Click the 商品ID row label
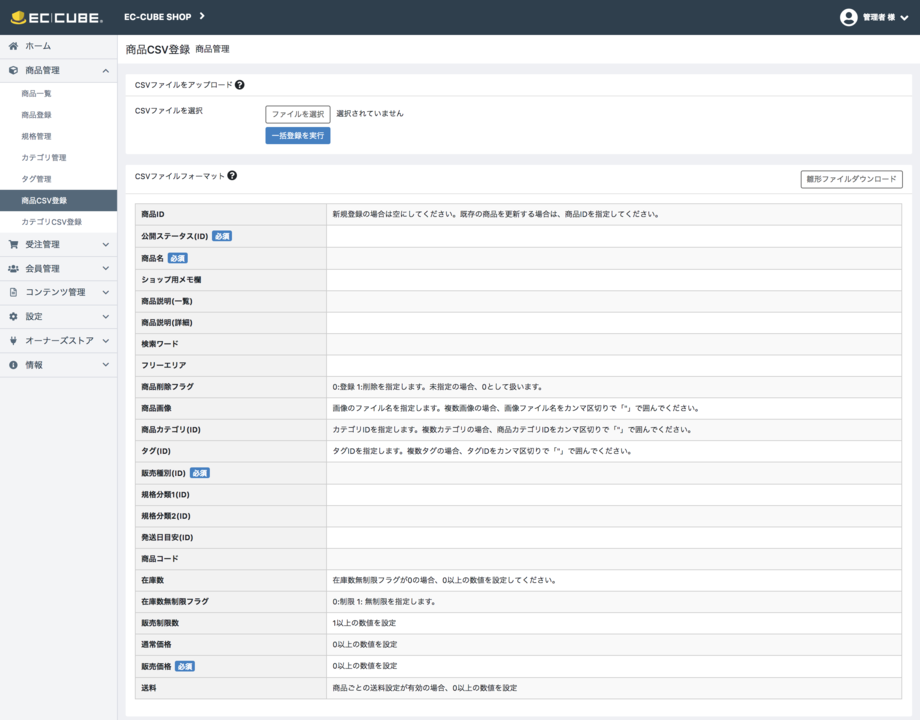This screenshot has width=920, height=720. pos(153,214)
